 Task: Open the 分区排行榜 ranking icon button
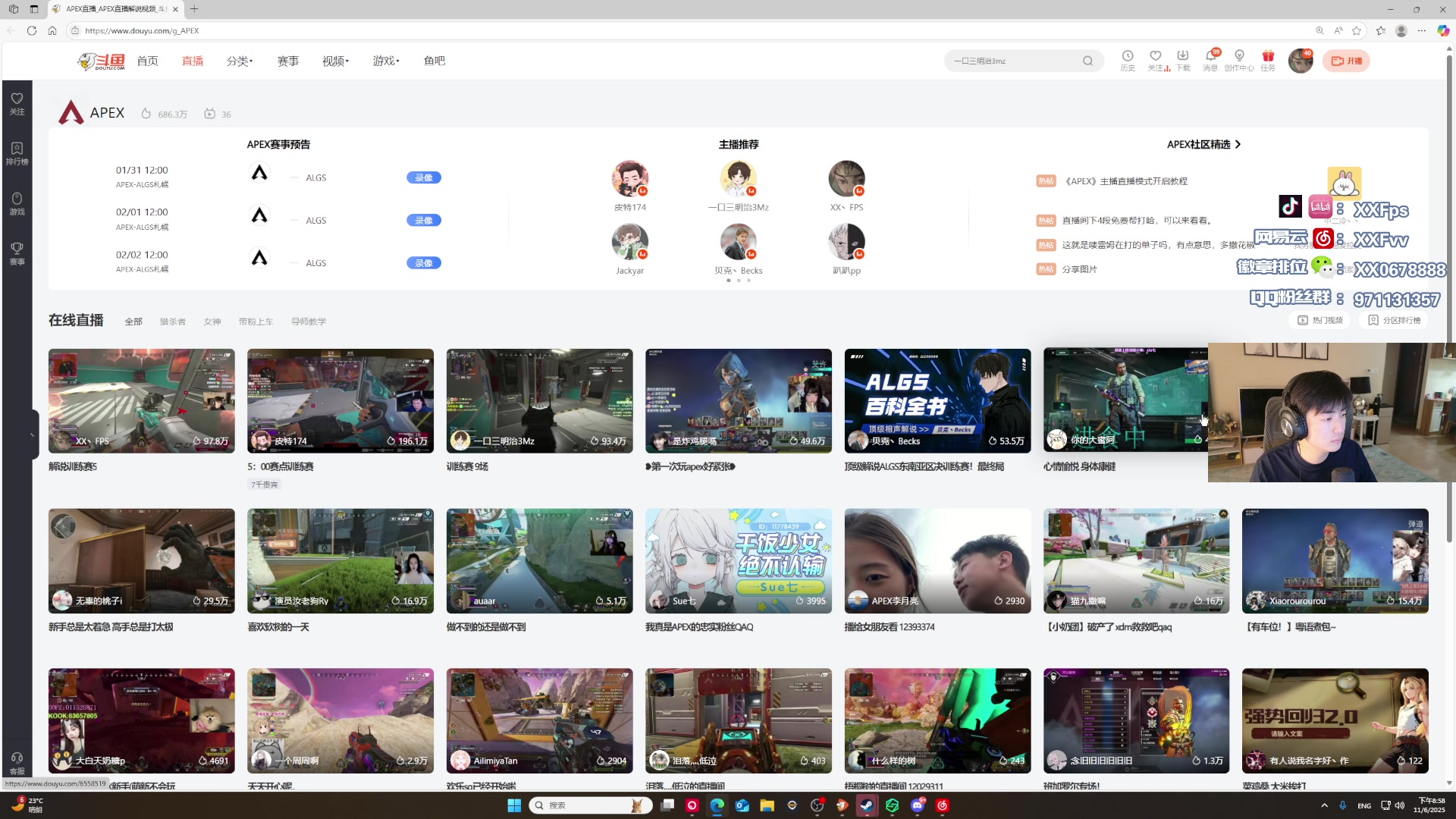[x=1394, y=320]
